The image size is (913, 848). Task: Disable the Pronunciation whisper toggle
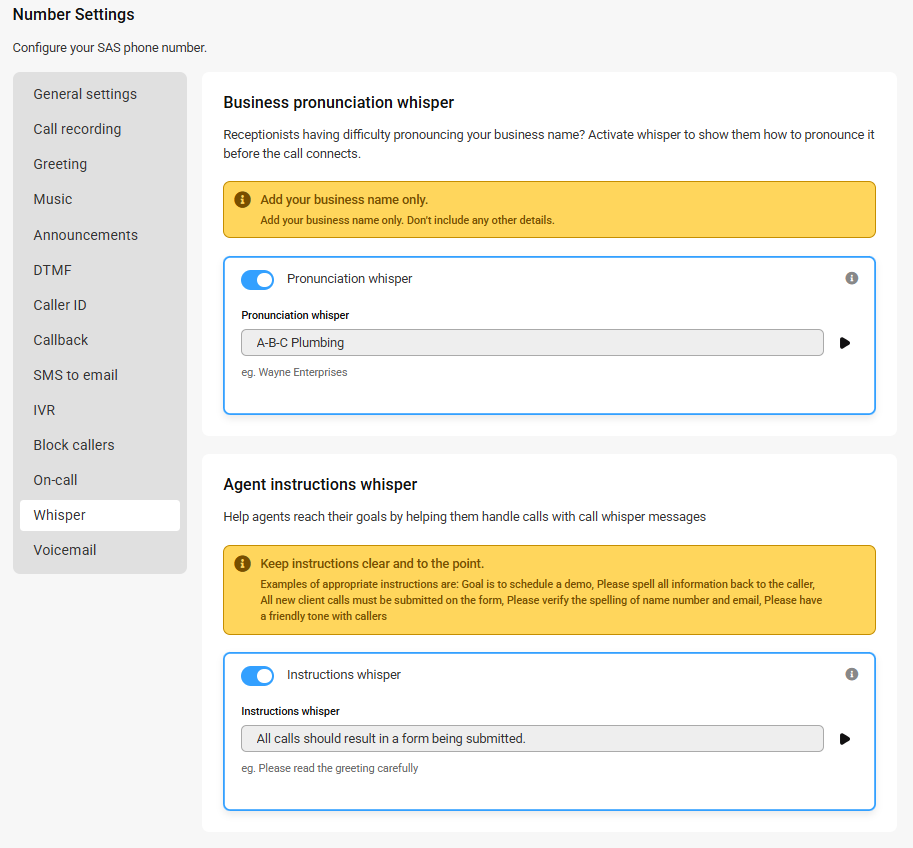point(257,280)
